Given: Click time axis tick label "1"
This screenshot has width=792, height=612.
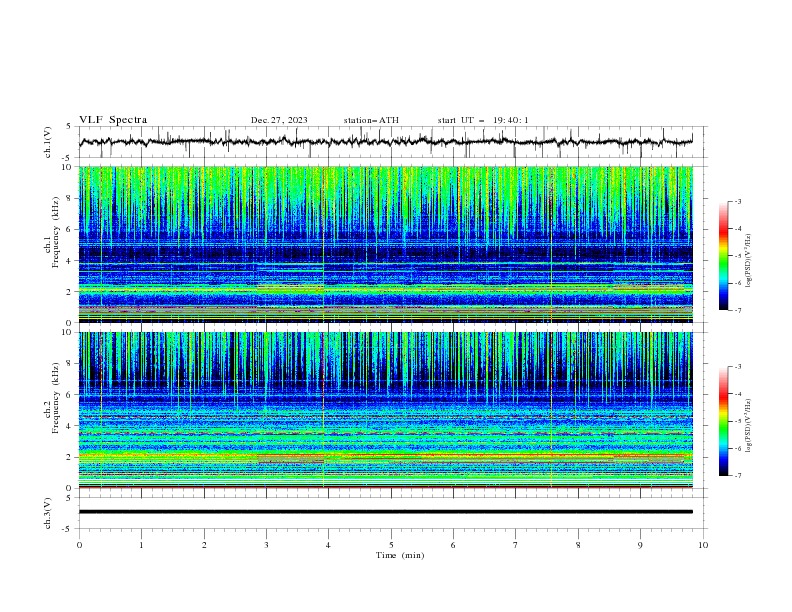Looking at the screenshot, I should point(141,545).
